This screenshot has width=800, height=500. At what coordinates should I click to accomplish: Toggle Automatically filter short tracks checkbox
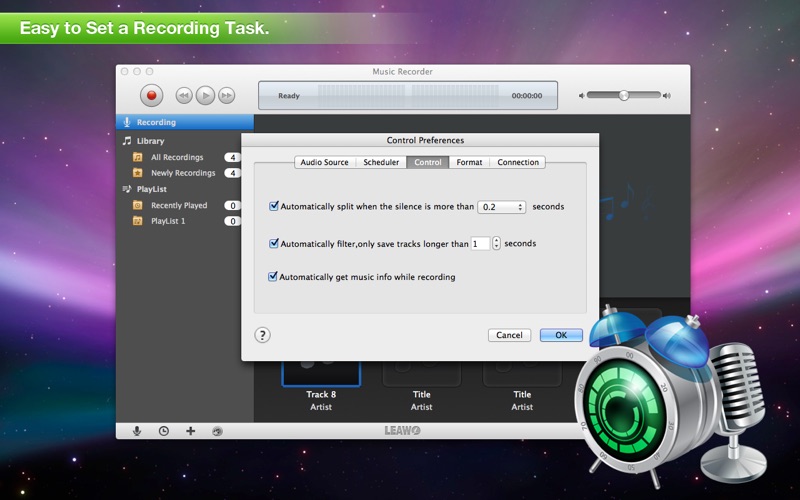(x=274, y=243)
